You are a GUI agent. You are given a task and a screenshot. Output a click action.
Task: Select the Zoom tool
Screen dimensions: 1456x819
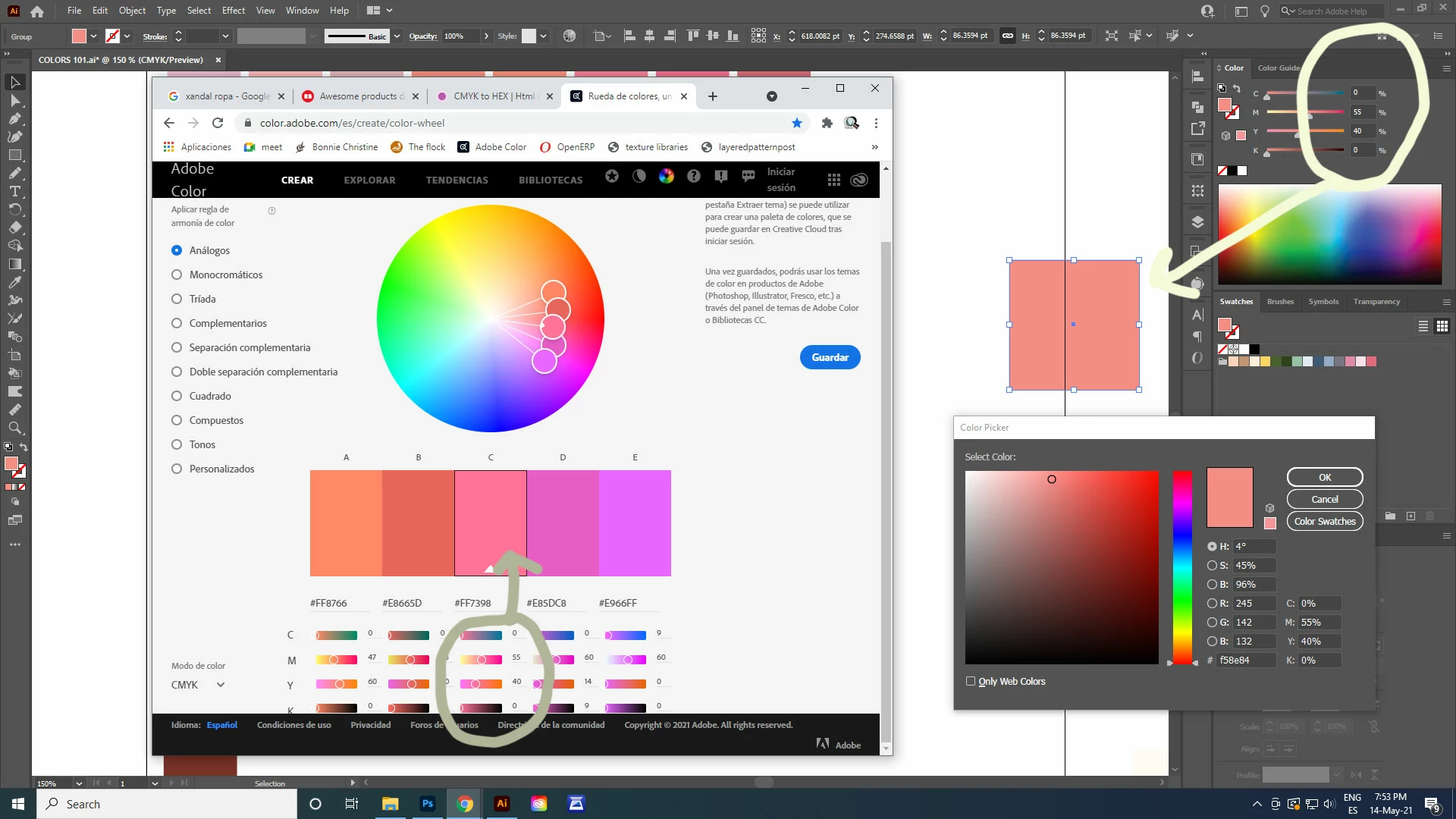tap(15, 428)
